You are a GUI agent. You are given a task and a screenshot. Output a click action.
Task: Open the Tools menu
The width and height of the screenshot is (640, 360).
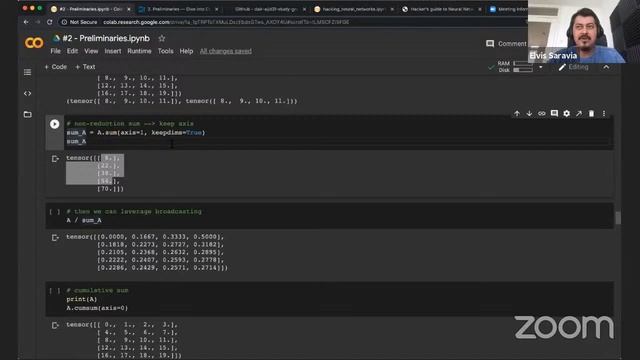click(165, 51)
